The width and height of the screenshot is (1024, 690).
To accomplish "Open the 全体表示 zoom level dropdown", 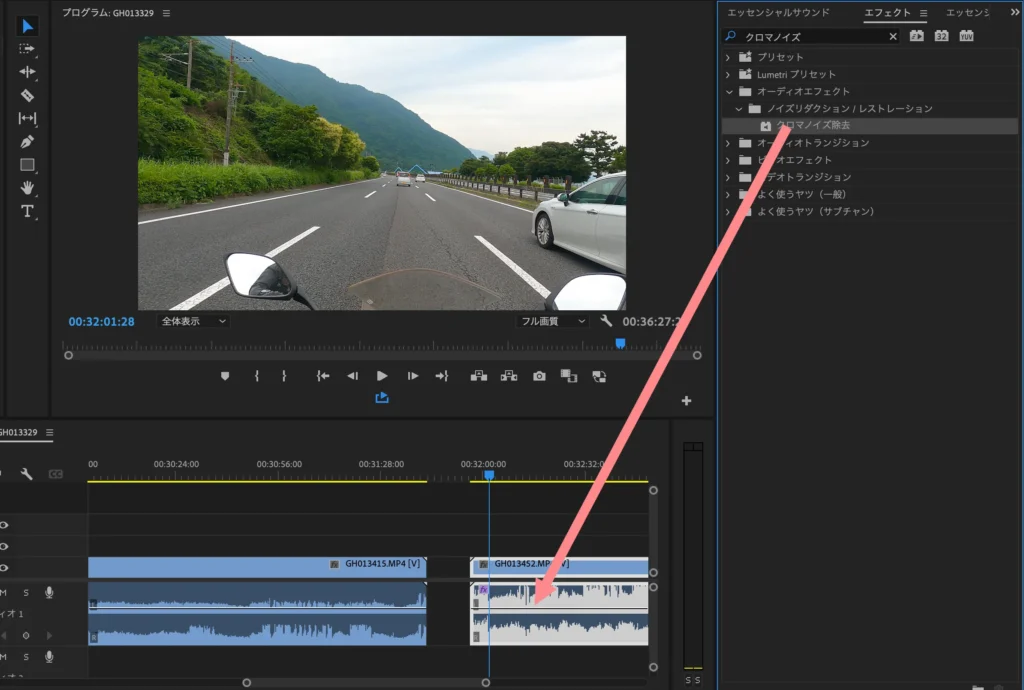I will 194,321.
